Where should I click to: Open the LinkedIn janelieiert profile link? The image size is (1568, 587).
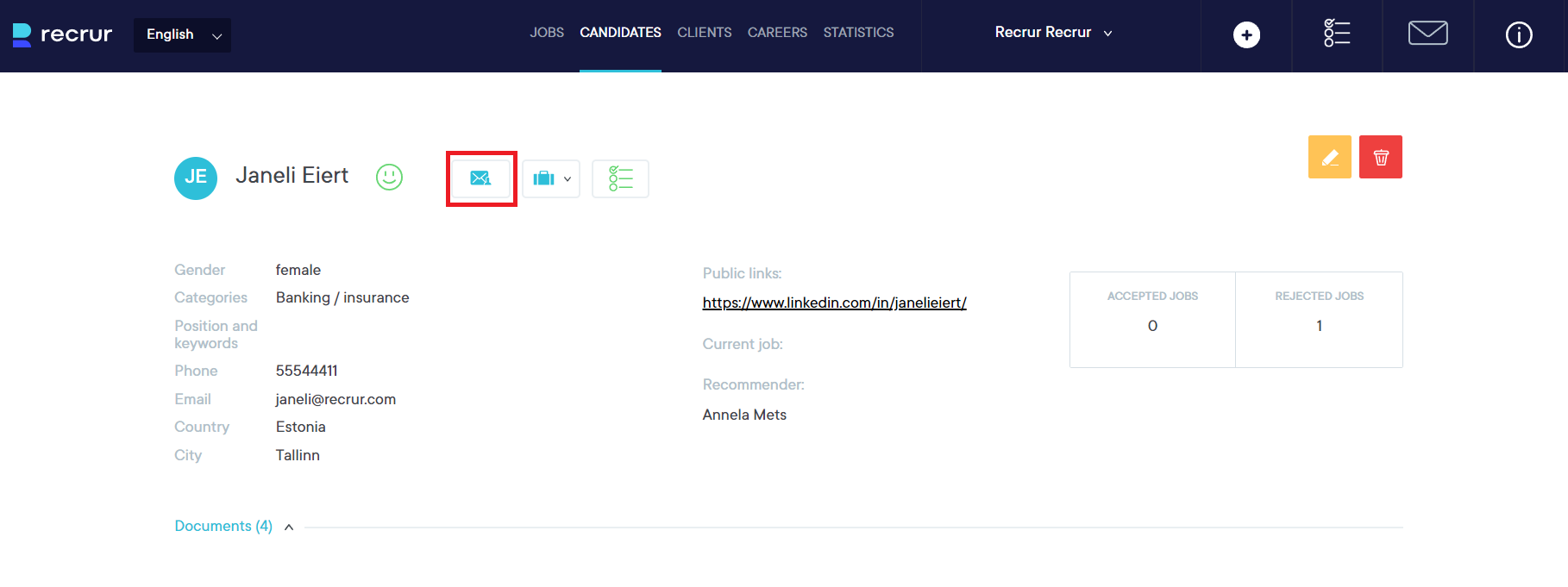[x=834, y=303]
